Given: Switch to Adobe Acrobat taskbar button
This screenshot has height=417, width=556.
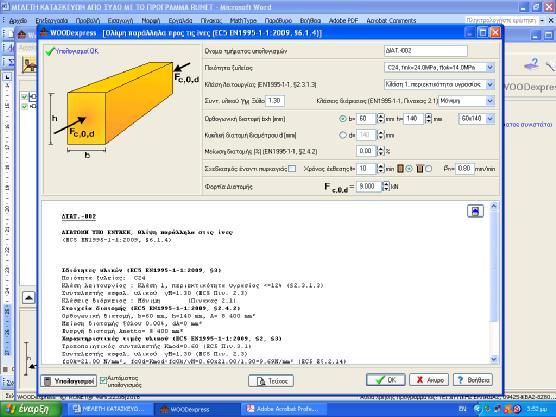Looking at the screenshot, I should tap(283, 409).
